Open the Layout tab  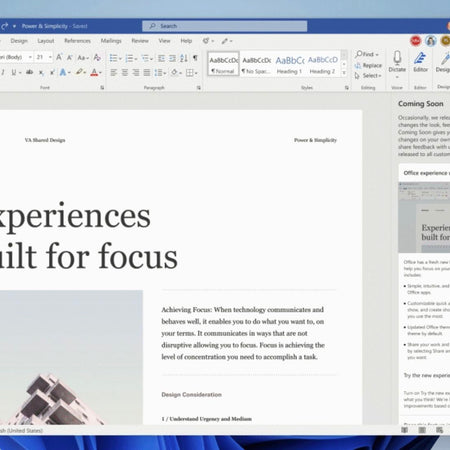point(46,41)
